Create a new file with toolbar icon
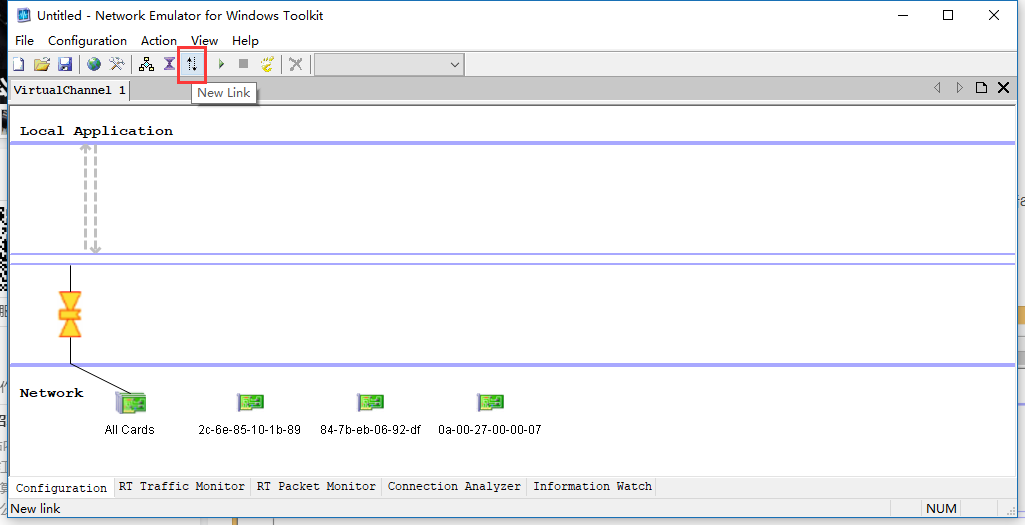 (19, 64)
